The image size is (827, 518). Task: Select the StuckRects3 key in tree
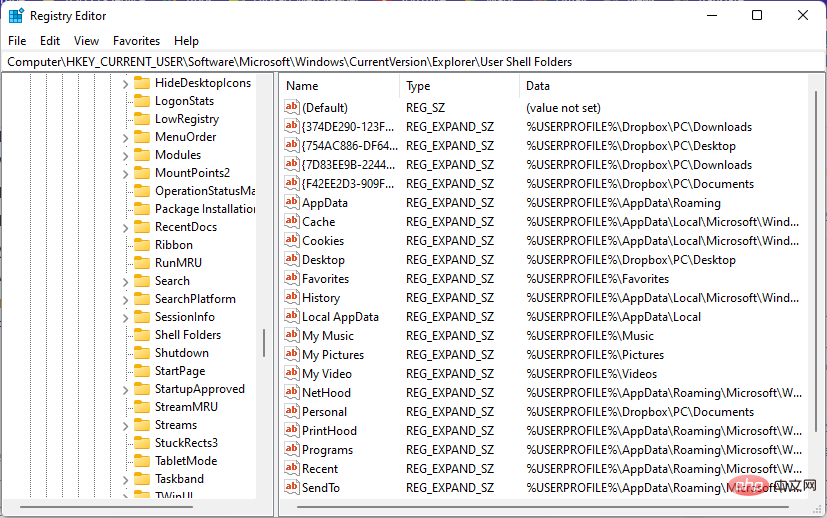[186, 443]
